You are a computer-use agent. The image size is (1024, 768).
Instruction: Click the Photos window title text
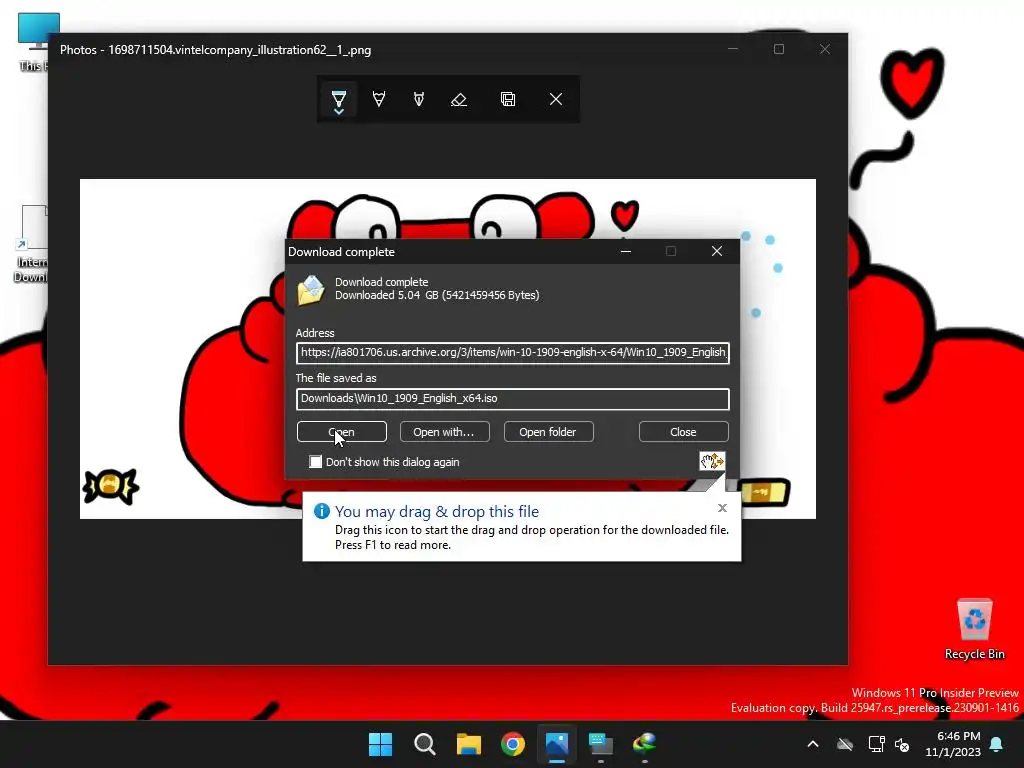tap(216, 50)
